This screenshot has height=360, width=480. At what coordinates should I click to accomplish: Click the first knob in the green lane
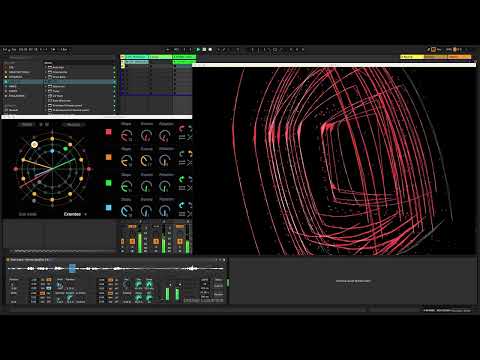[126, 186]
